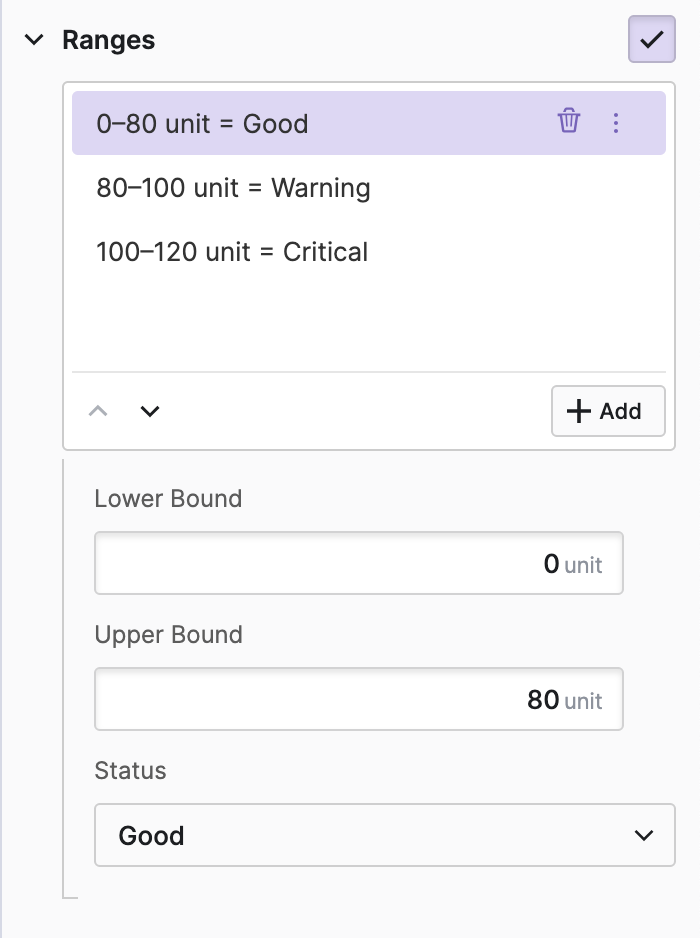Move the selected range up
Viewport: 700px width, 938px height.
[98, 411]
